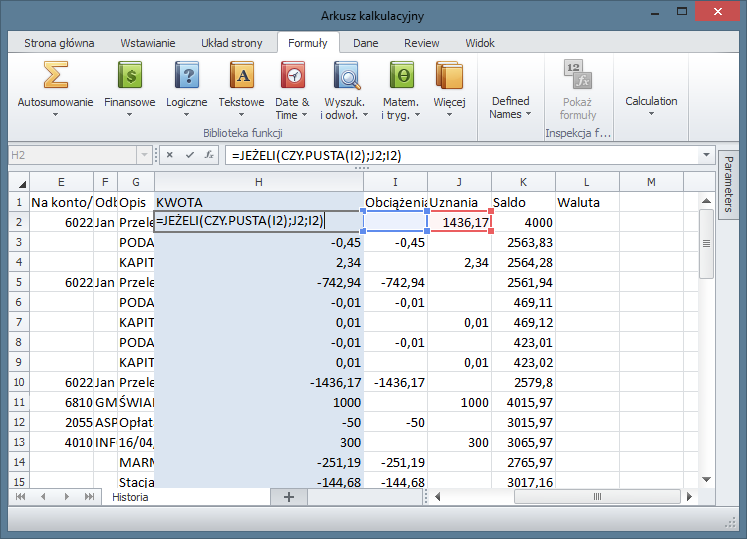This screenshot has height=539, width=747.
Task: Open the Date & Time functions icon
Action: click(x=292, y=76)
